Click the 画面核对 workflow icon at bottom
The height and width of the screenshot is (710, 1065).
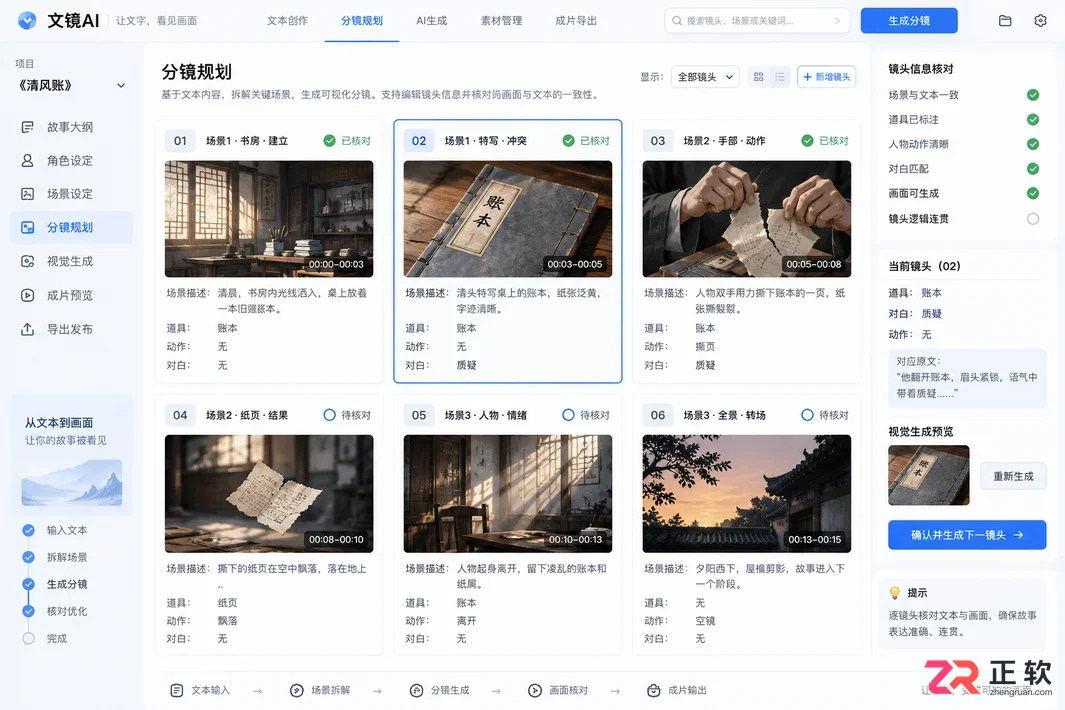pos(535,690)
